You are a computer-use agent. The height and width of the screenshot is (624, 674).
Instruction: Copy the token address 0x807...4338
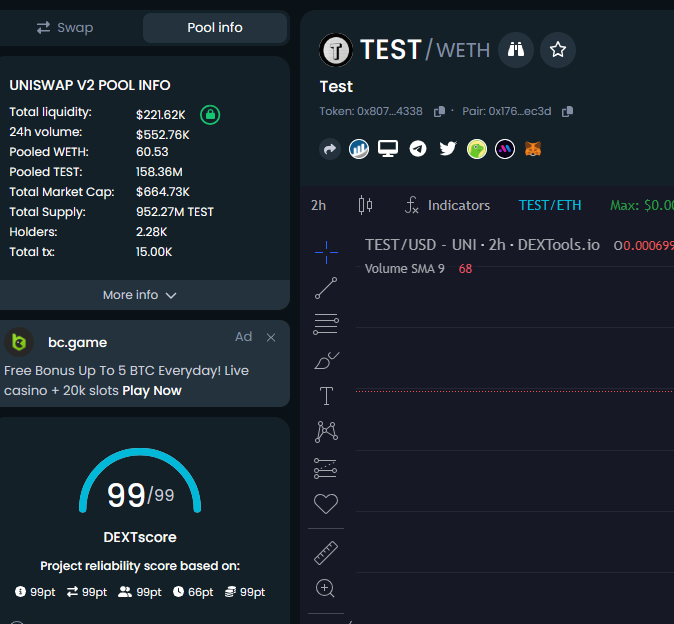pos(439,112)
